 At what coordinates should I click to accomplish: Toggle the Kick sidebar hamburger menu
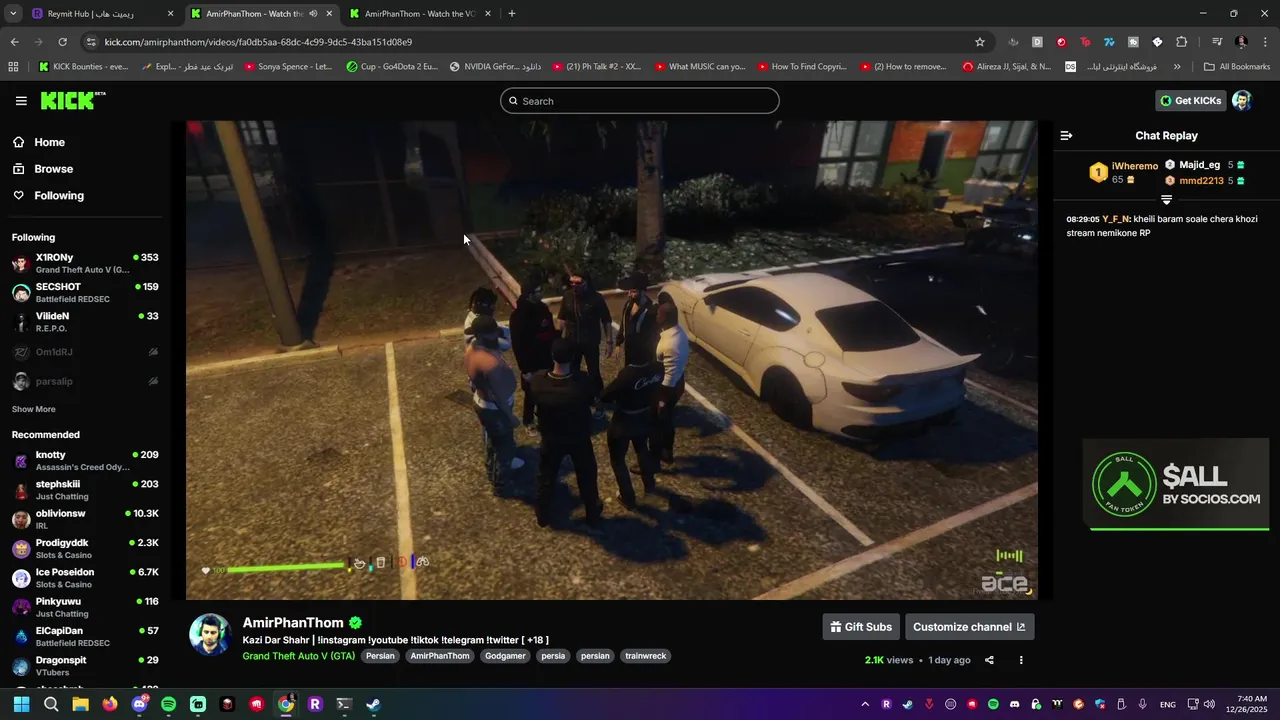[21, 101]
